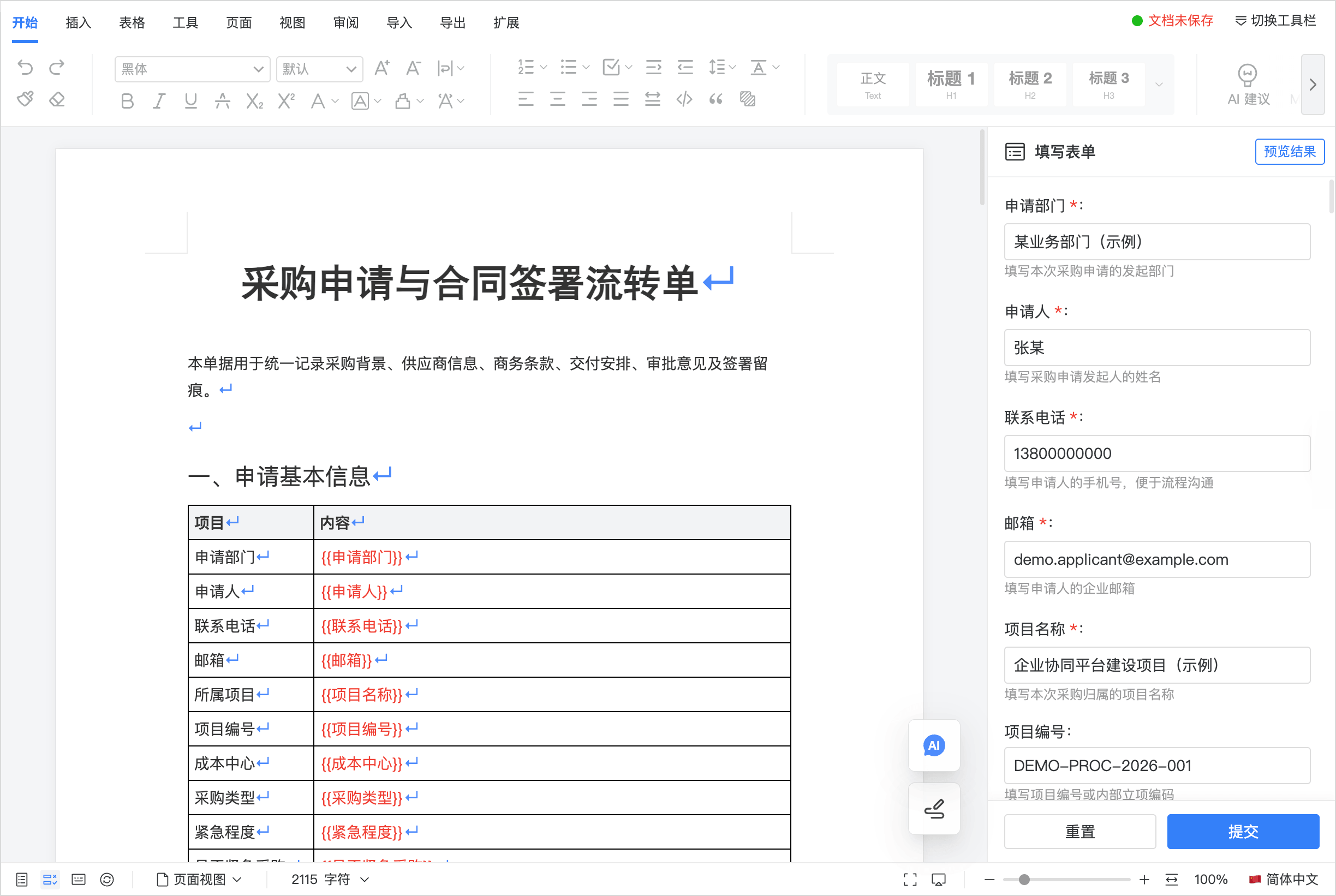Viewport: 1336px width, 896px height.
Task: Open the font color A dropdown
Action: [x=324, y=101]
